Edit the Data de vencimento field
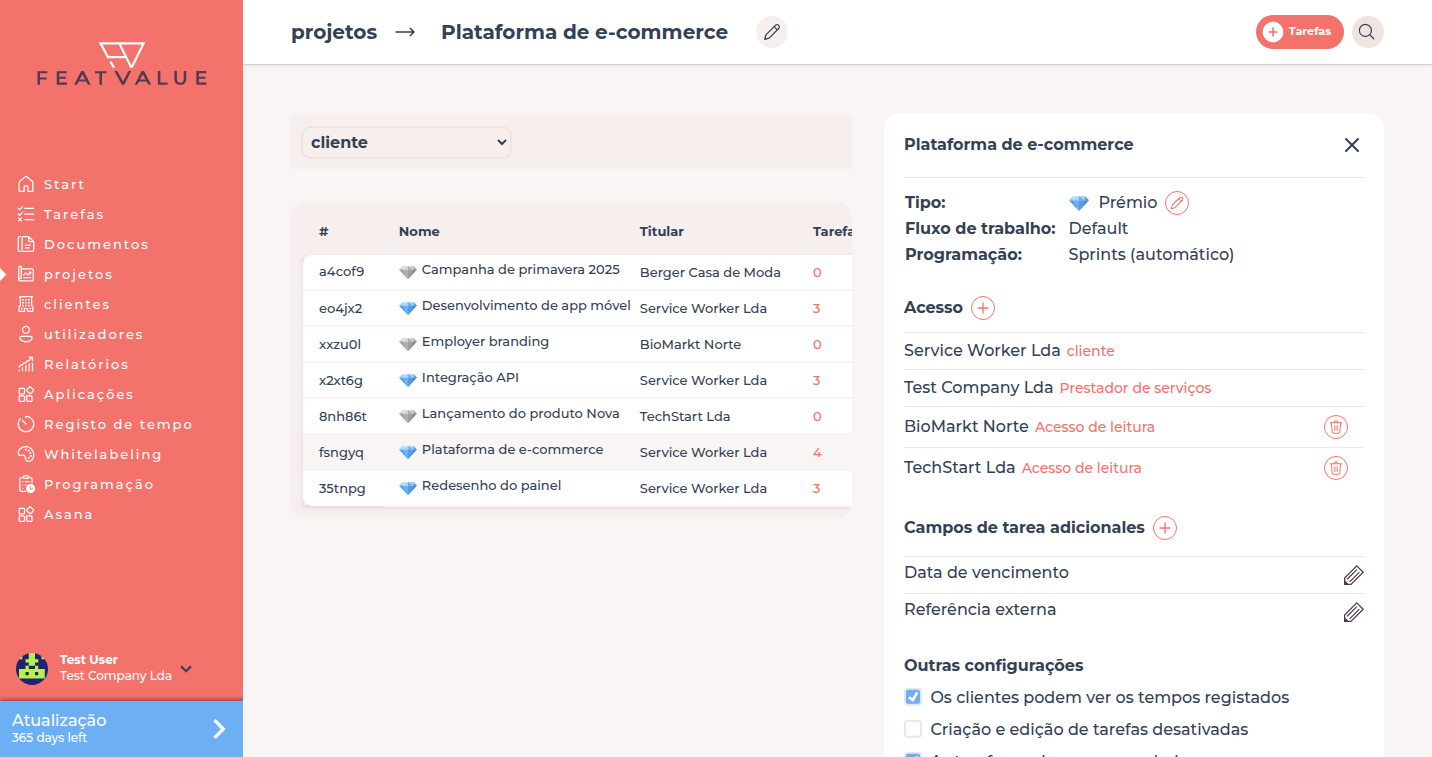The image size is (1432, 757). pyautogui.click(x=1353, y=575)
